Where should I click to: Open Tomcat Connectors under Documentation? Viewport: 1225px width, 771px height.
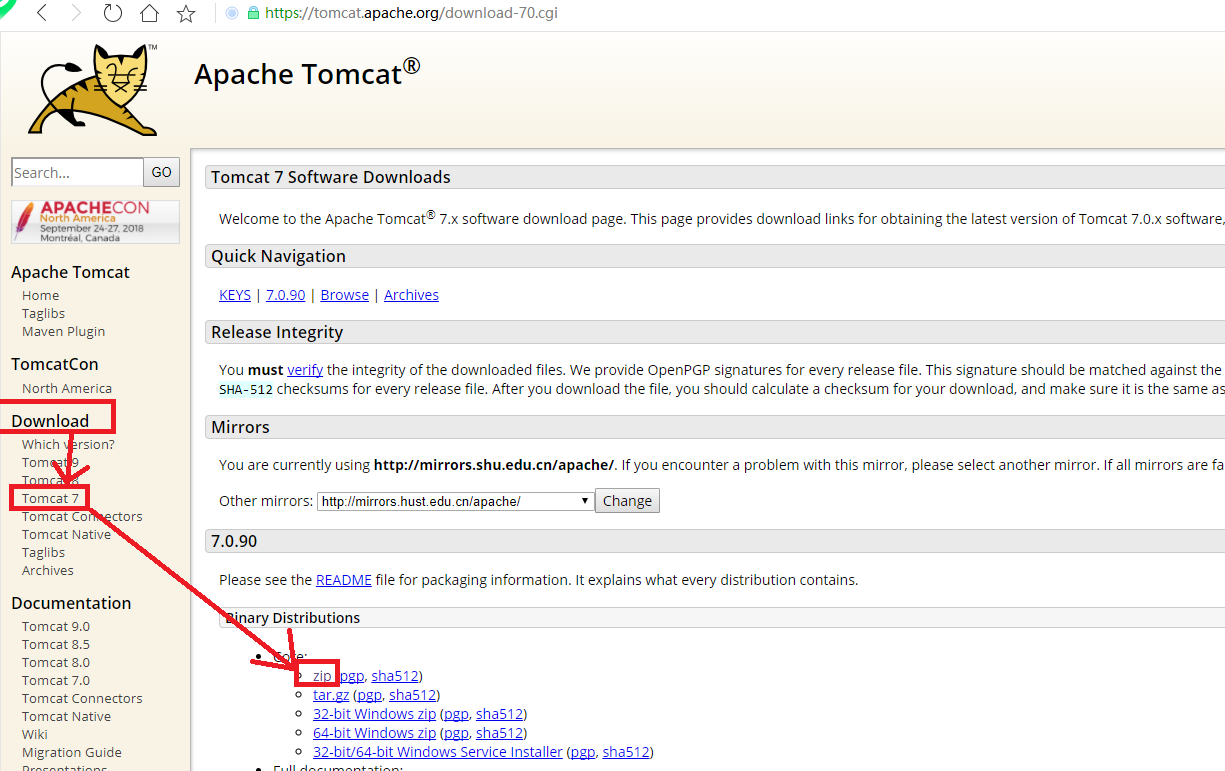coord(82,698)
